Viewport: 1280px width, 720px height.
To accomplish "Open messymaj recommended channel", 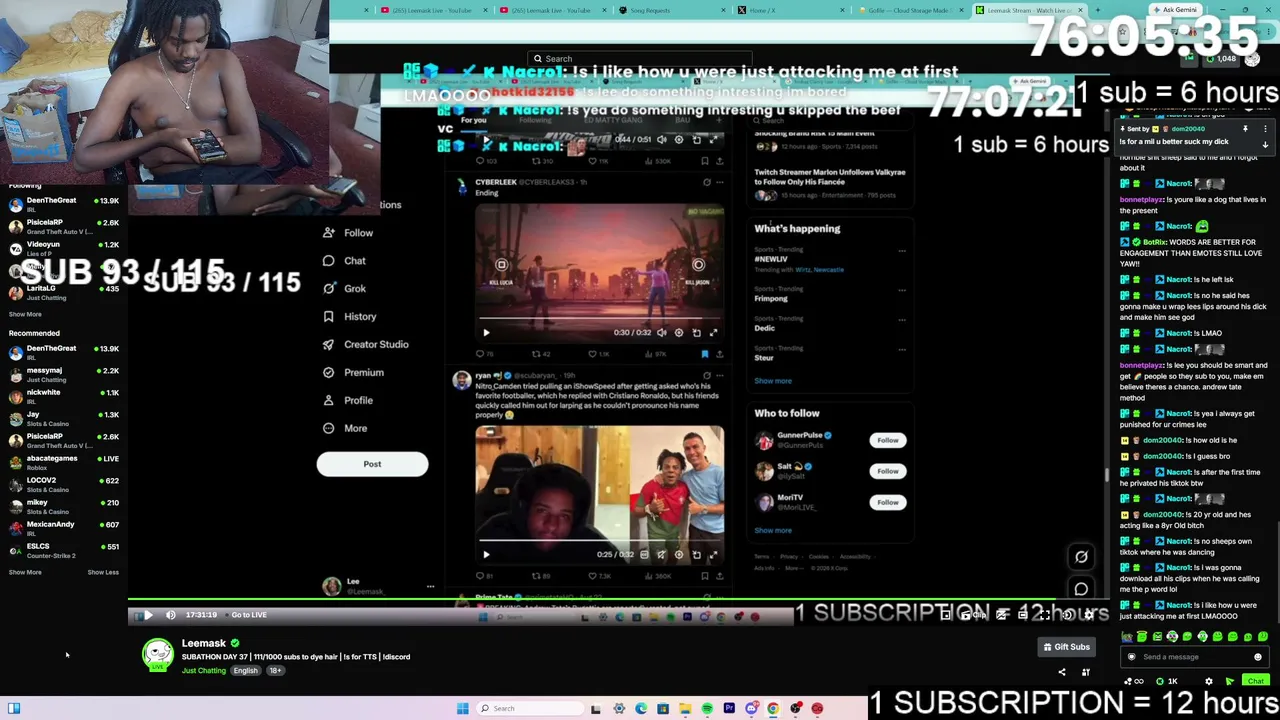I will (64, 374).
